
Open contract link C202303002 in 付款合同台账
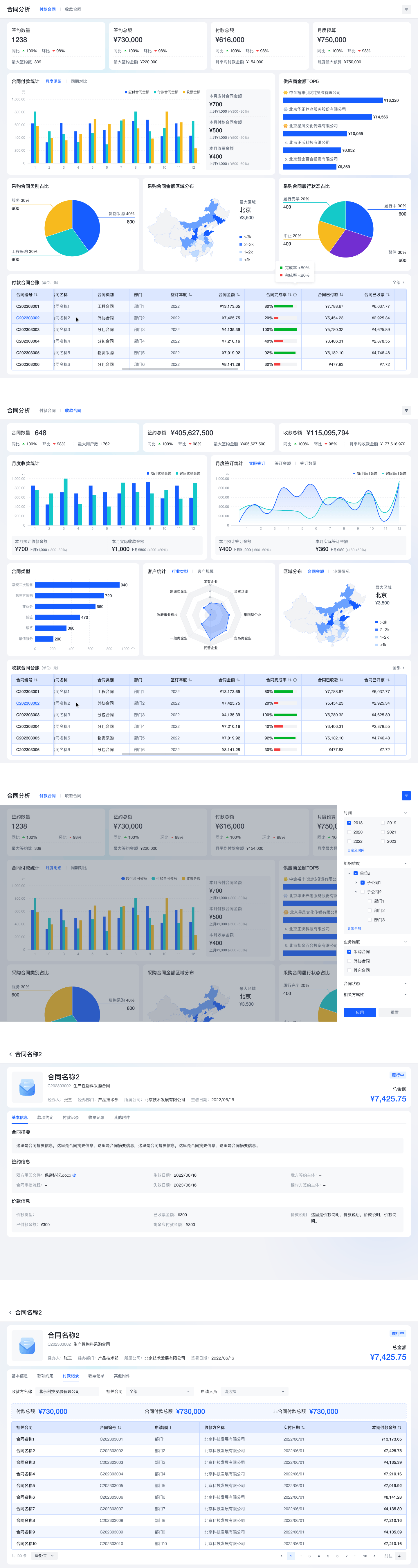pos(28,318)
